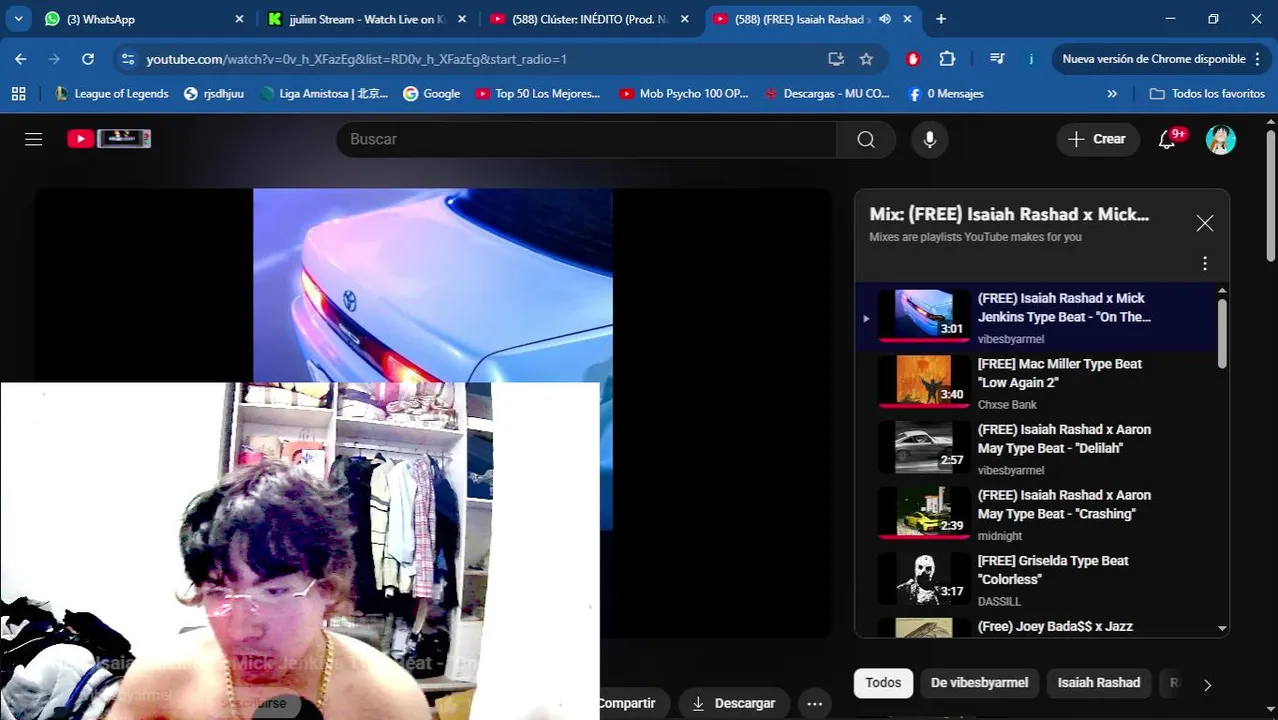Show next filter chips arrow

(1207, 685)
